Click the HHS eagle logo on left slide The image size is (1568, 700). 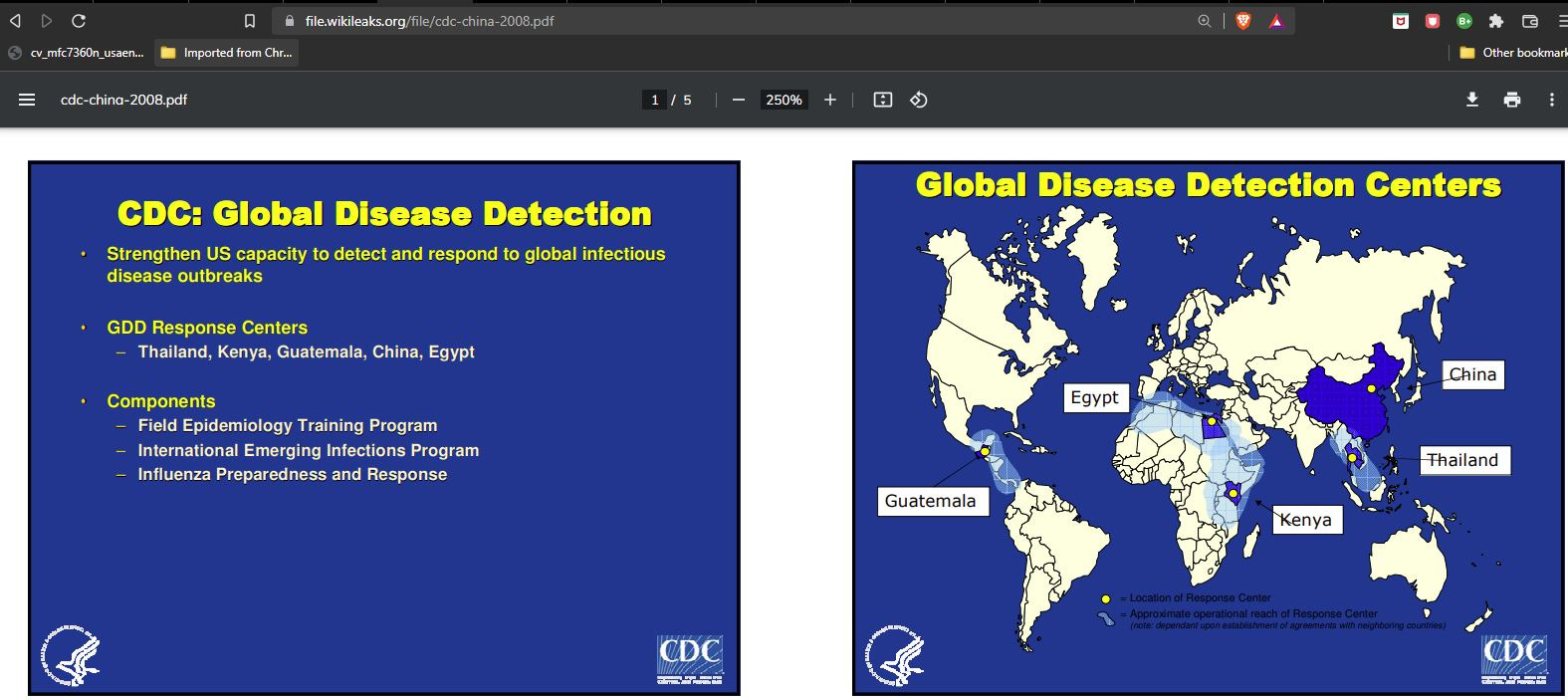pos(71,657)
